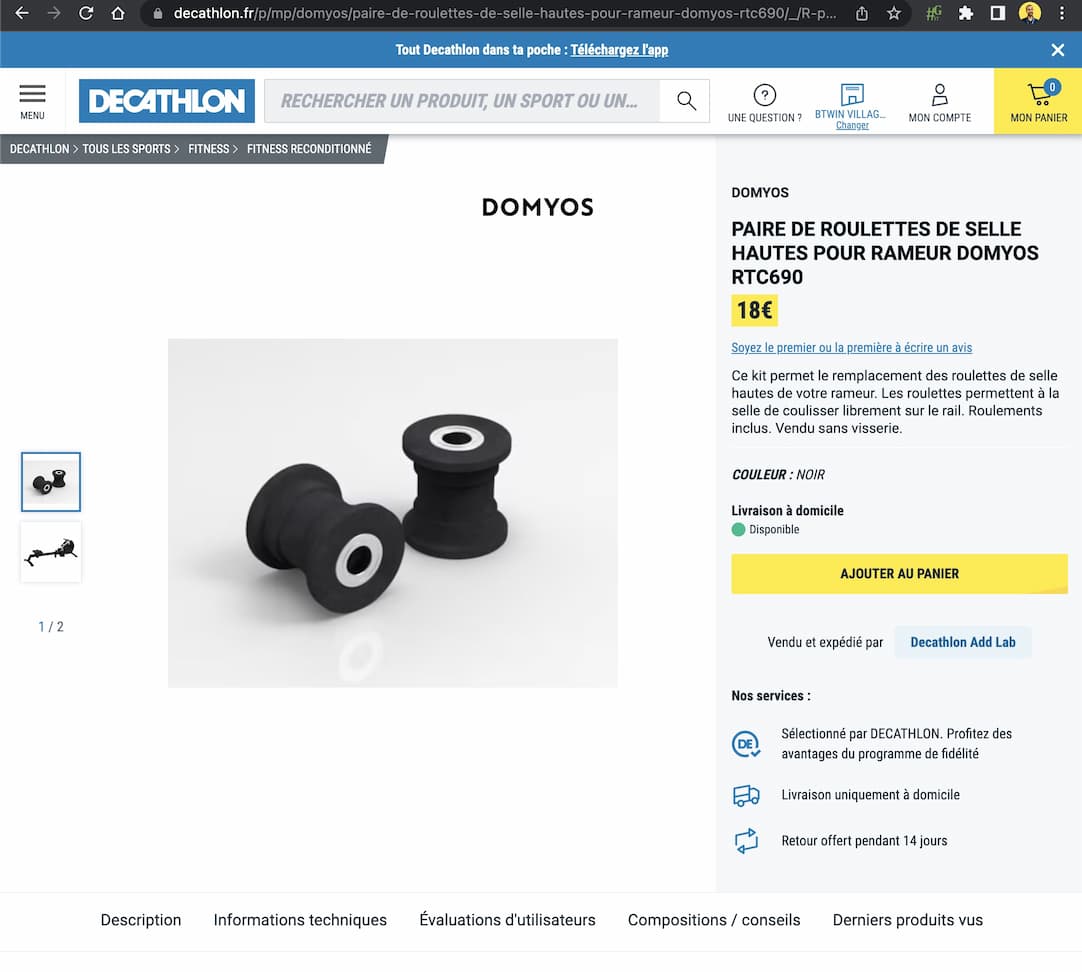Click the Sélectionné par Decathlon loyalty icon
The image size is (1082, 972).
coord(746,744)
